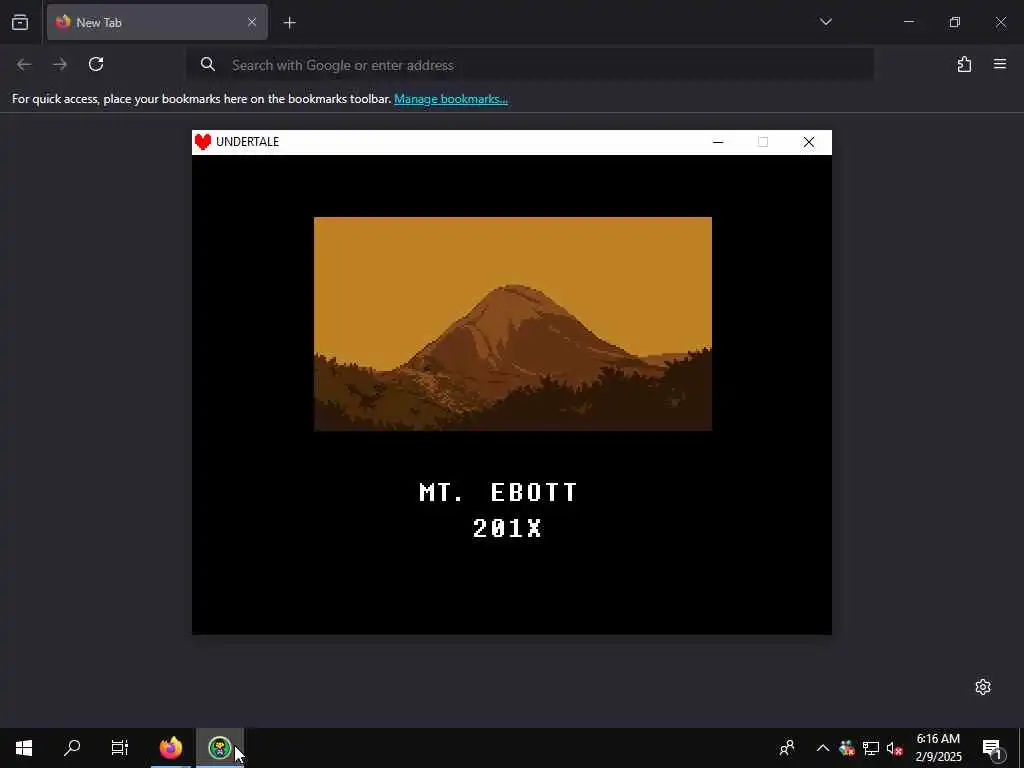
Task: Go back with the browser back arrow
Action: (24, 64)
